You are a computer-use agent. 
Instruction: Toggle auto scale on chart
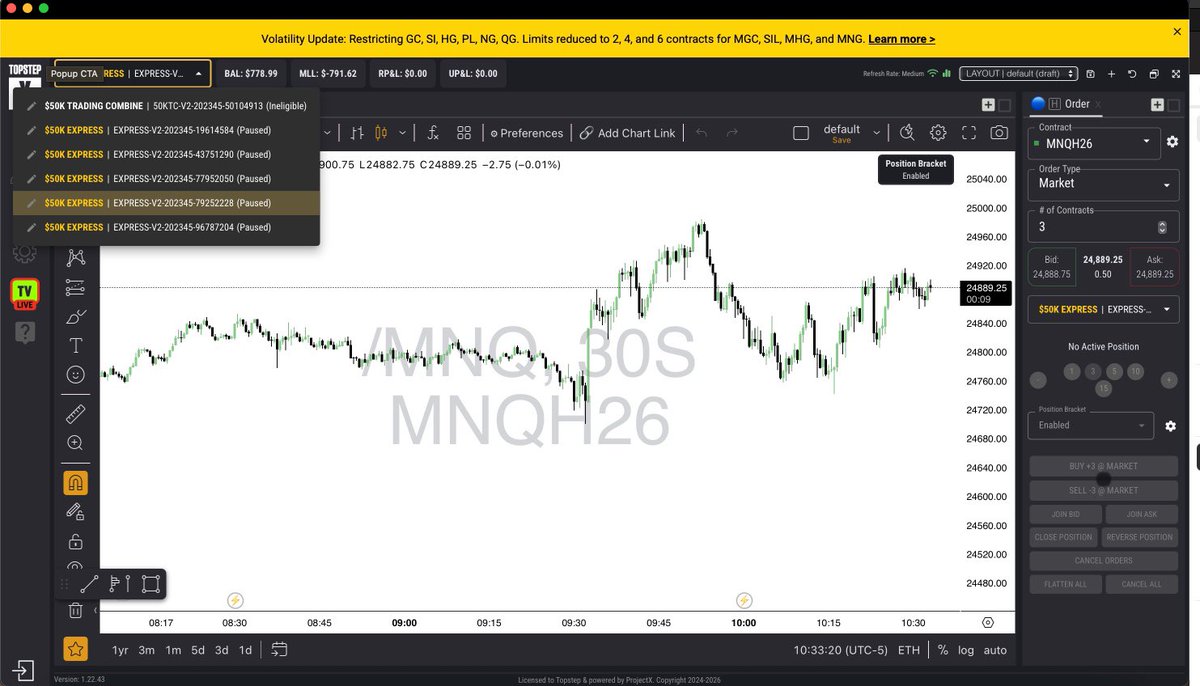pos(995,650)
